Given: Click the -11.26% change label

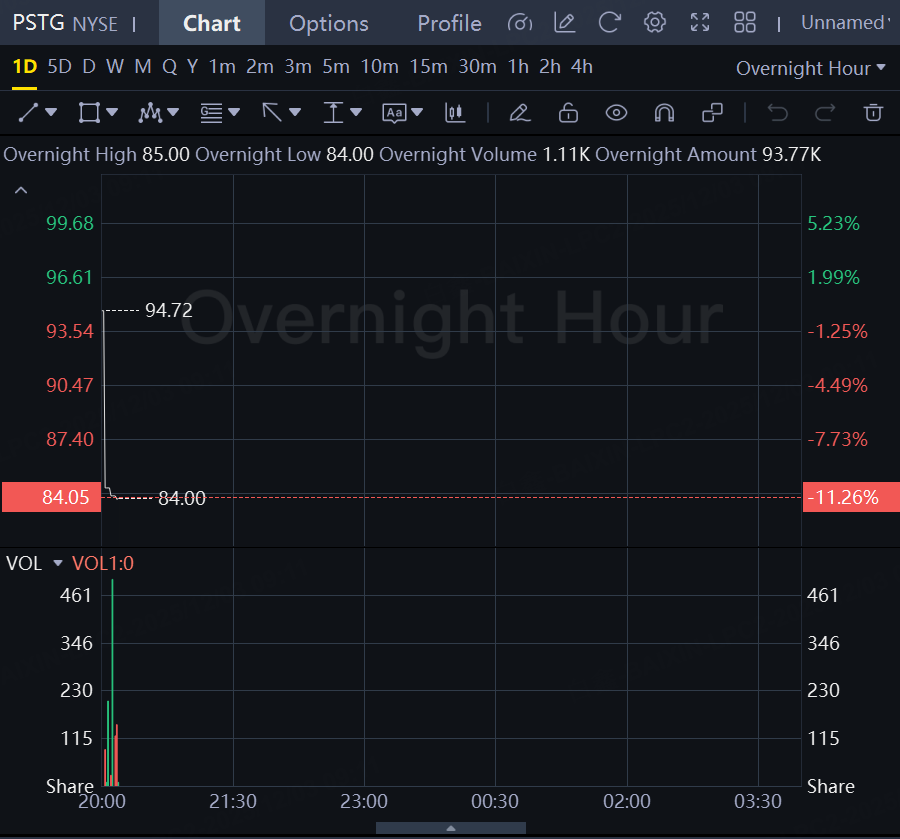Looking at the screenshot, I should point(851,497).
